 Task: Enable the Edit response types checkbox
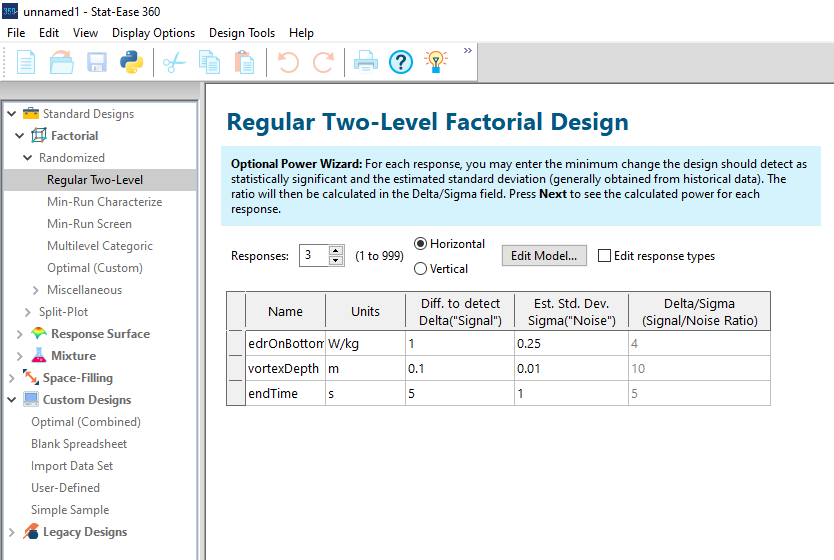(x=604, y=256)
